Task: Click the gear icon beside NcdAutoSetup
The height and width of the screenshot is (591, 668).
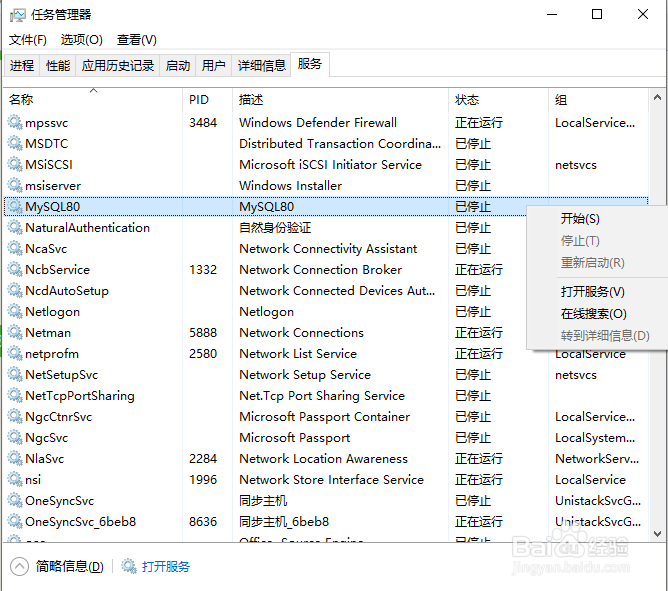Action: [15, 290]
